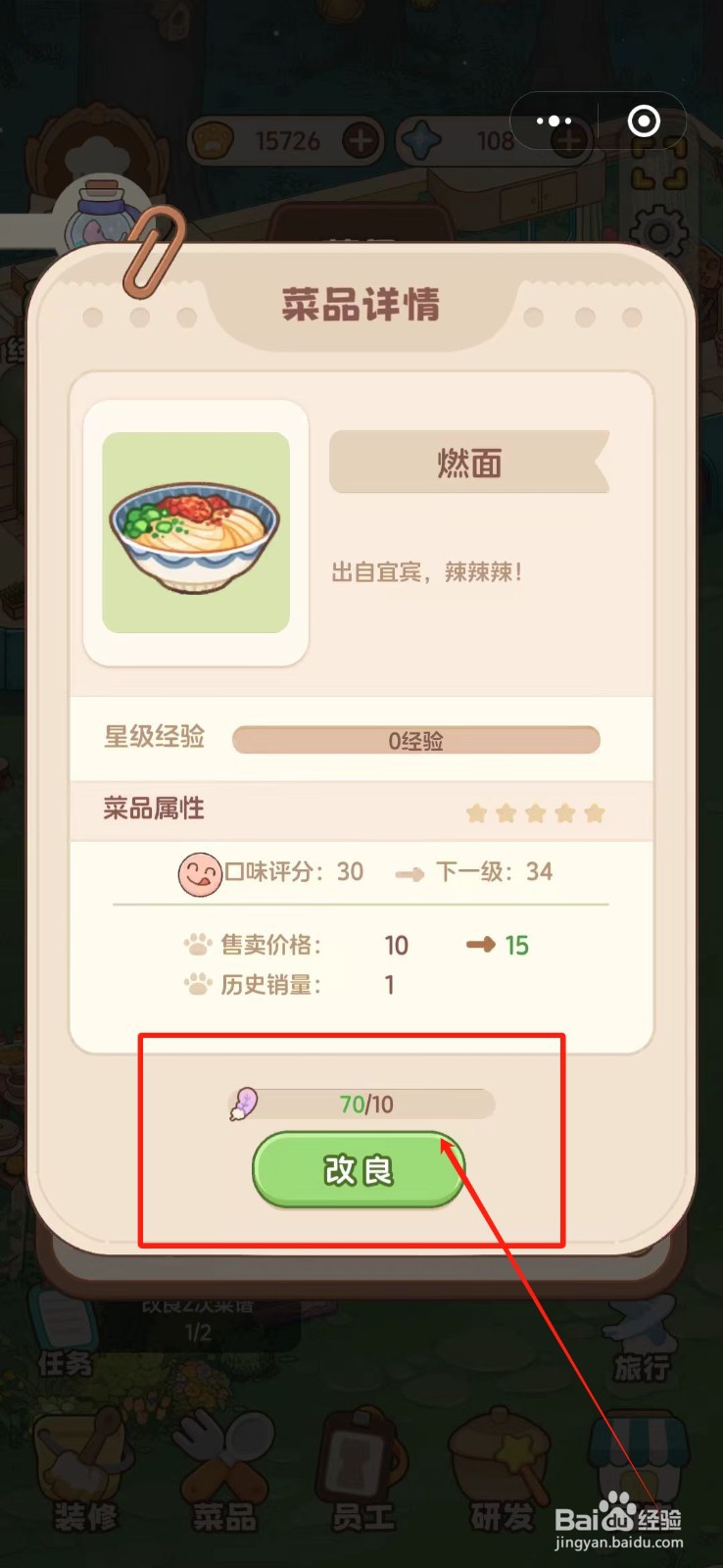
Task: Add coins with the plus beside 15726
Action: click(361, 141)
